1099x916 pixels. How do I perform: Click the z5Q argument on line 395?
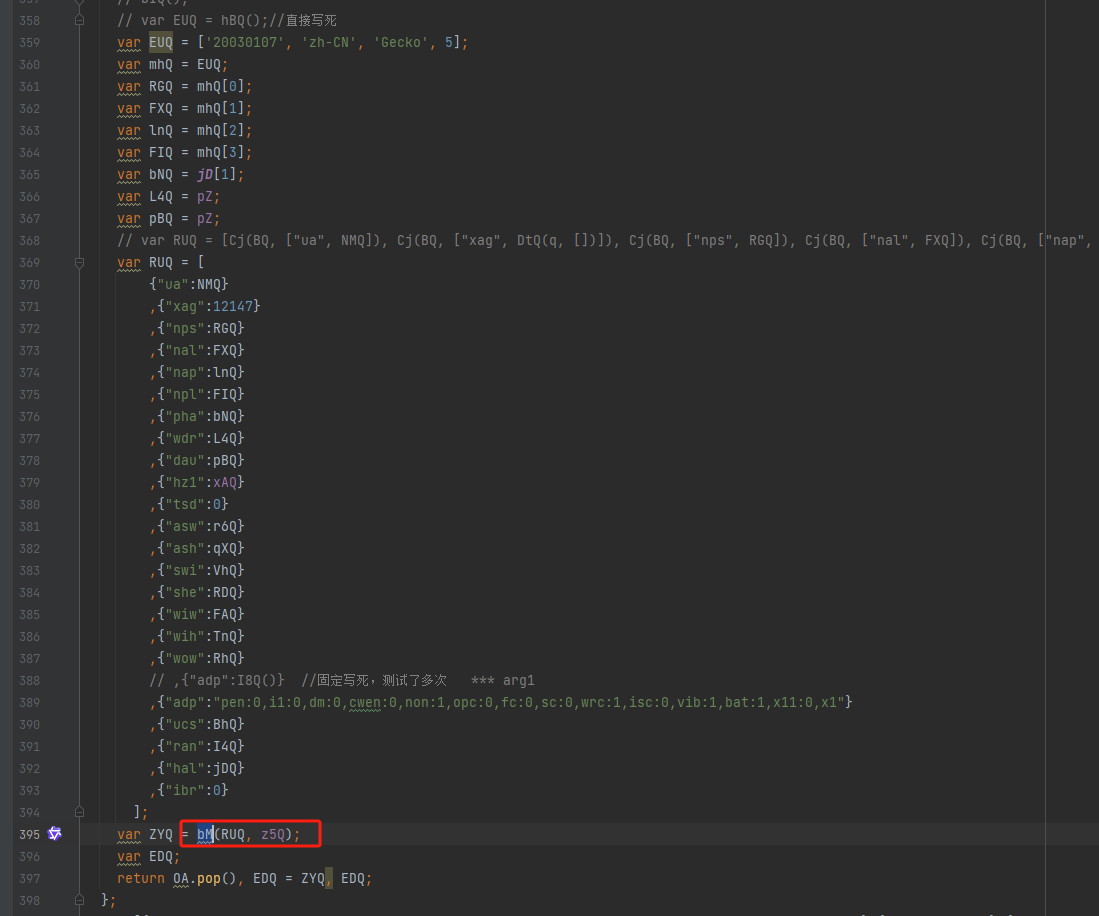(273, 834)
